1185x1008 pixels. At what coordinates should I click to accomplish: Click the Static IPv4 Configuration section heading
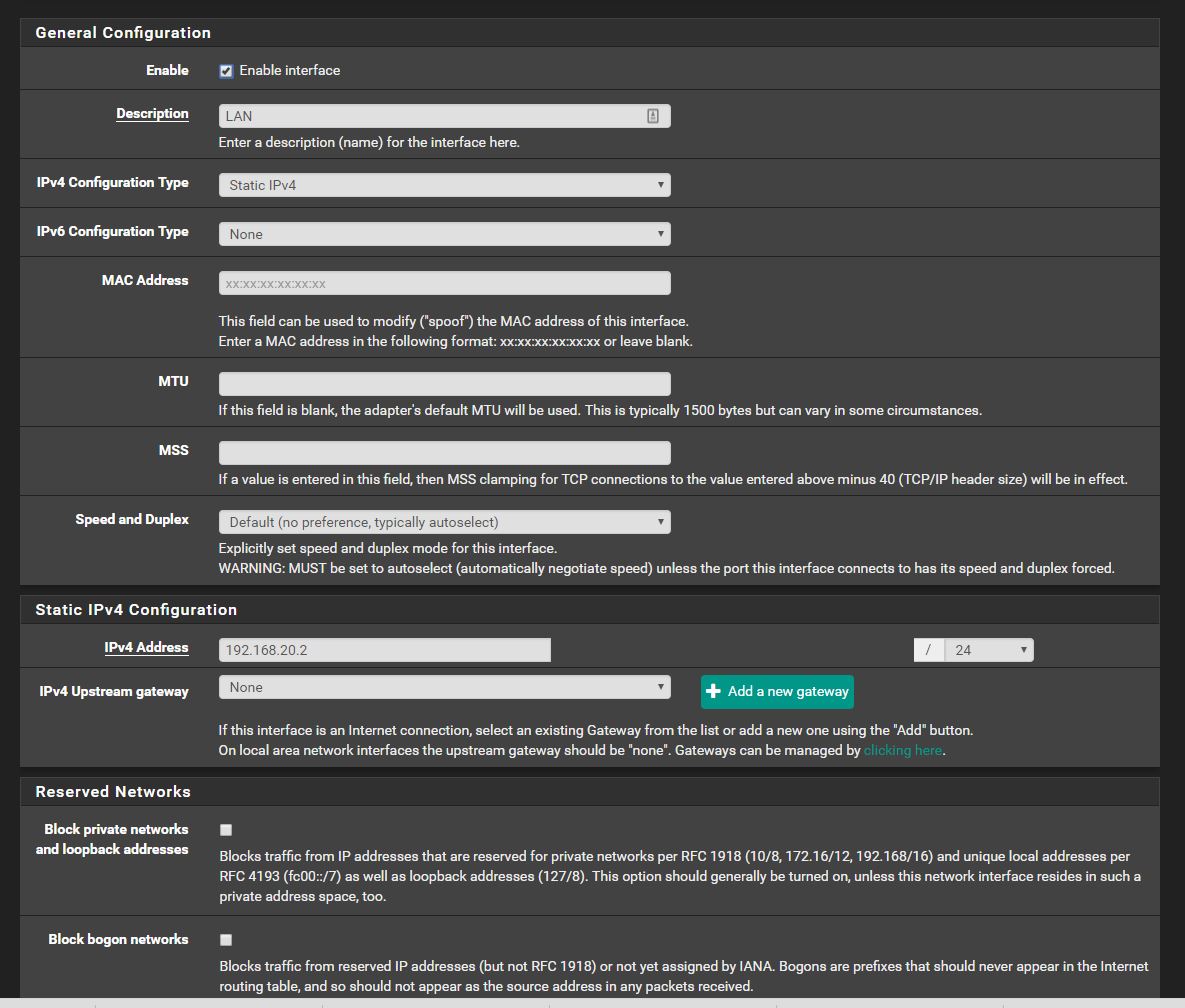click(x=136, y=610)
